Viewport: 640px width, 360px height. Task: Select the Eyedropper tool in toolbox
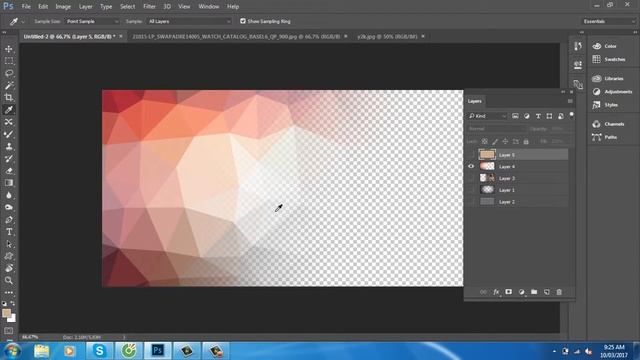tap(9, 110)
